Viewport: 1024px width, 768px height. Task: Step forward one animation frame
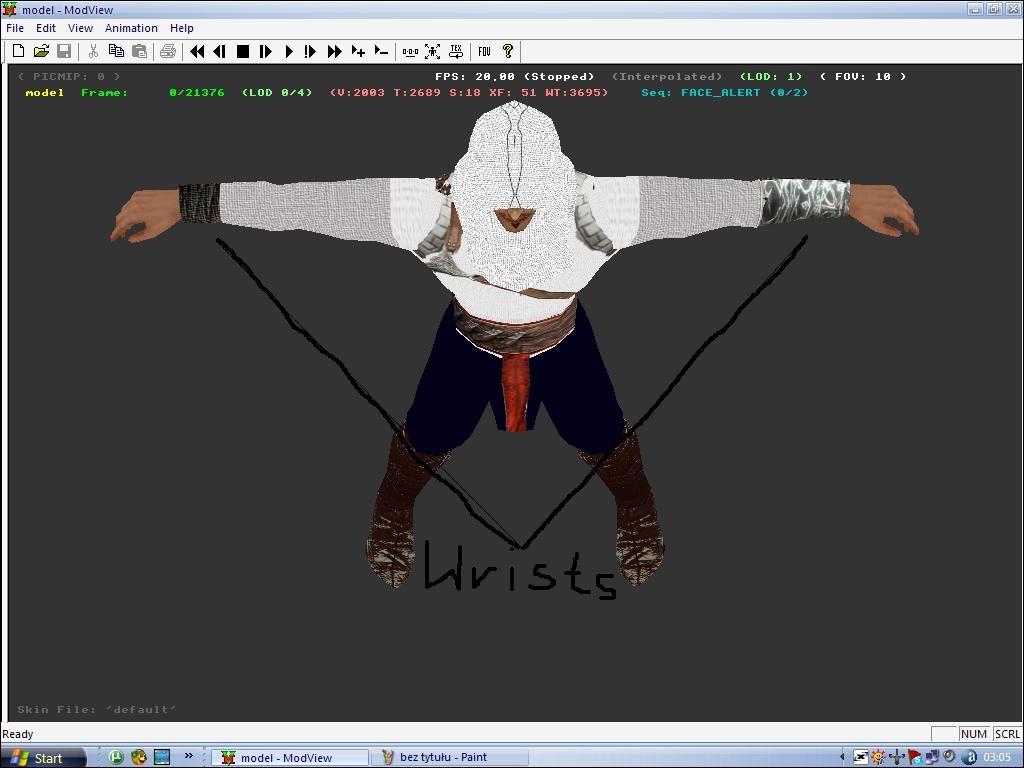pyautogui.click(x=266, y=51)
